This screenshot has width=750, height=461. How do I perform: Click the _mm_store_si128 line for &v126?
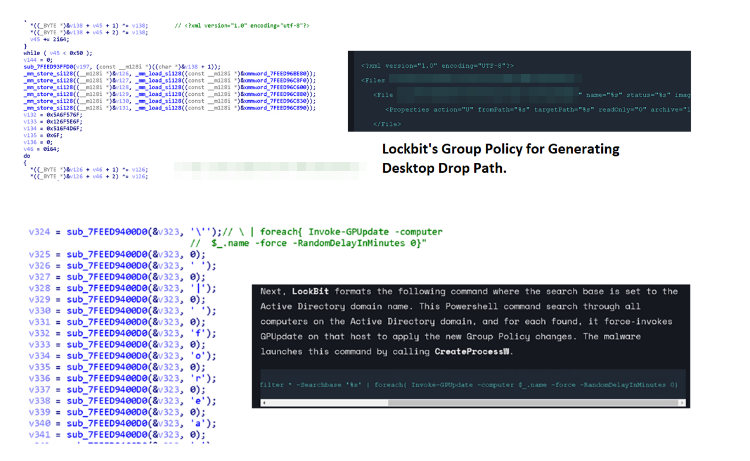[170, 74]
